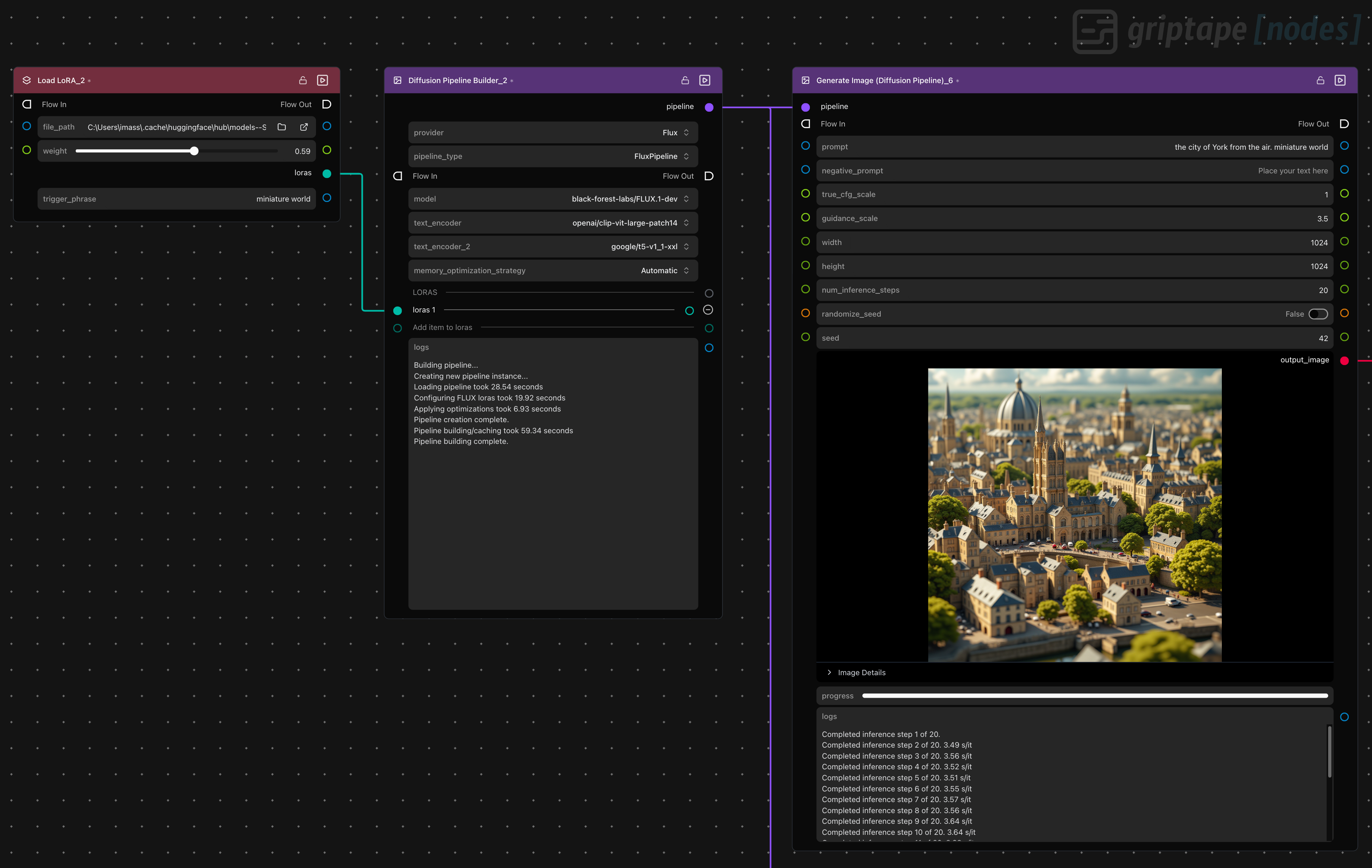The image size is (1372, 868).
Task: Toggle the lock on Diffusion Pipeline Builder_2
Action: pos(685,80)
